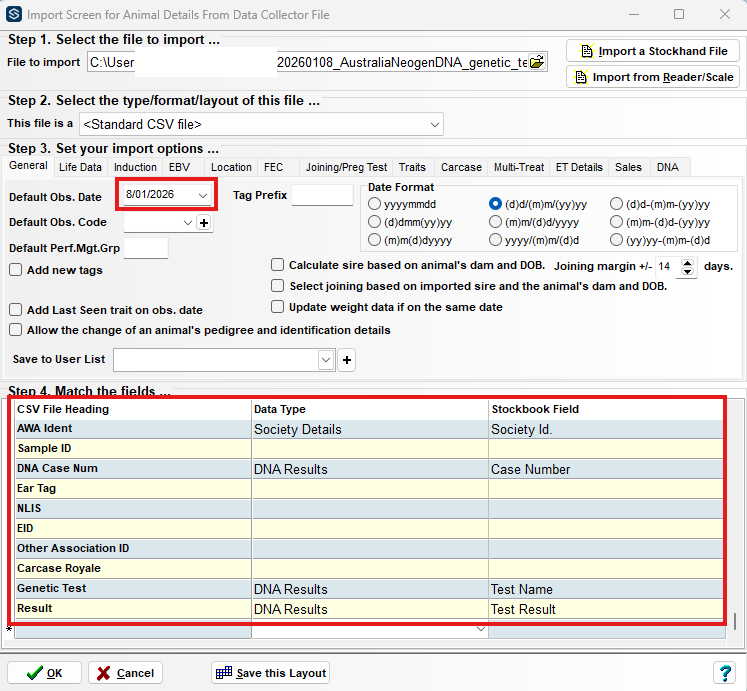Expand the Save to User List dropdown
747x691 pixels.
point(326,360)
